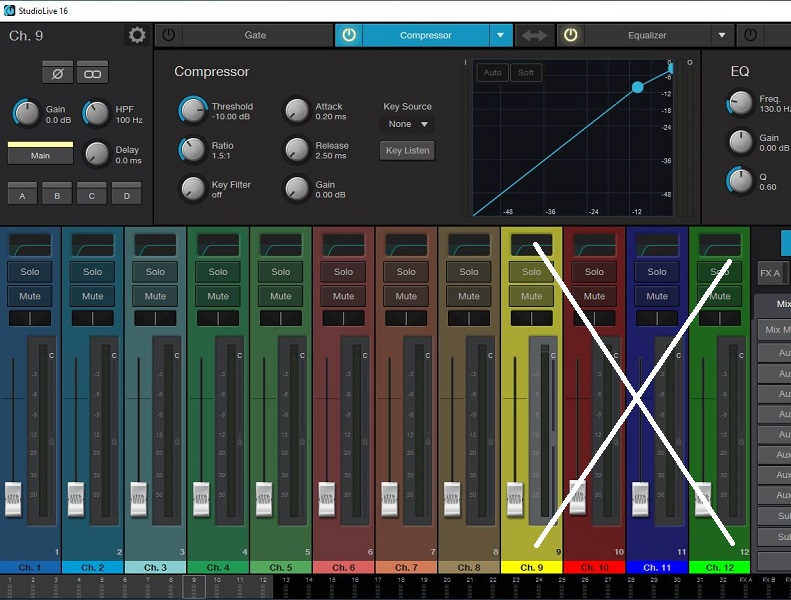
Task: Toggle the Equalizer power icon
Action: (x=571, y=35)
